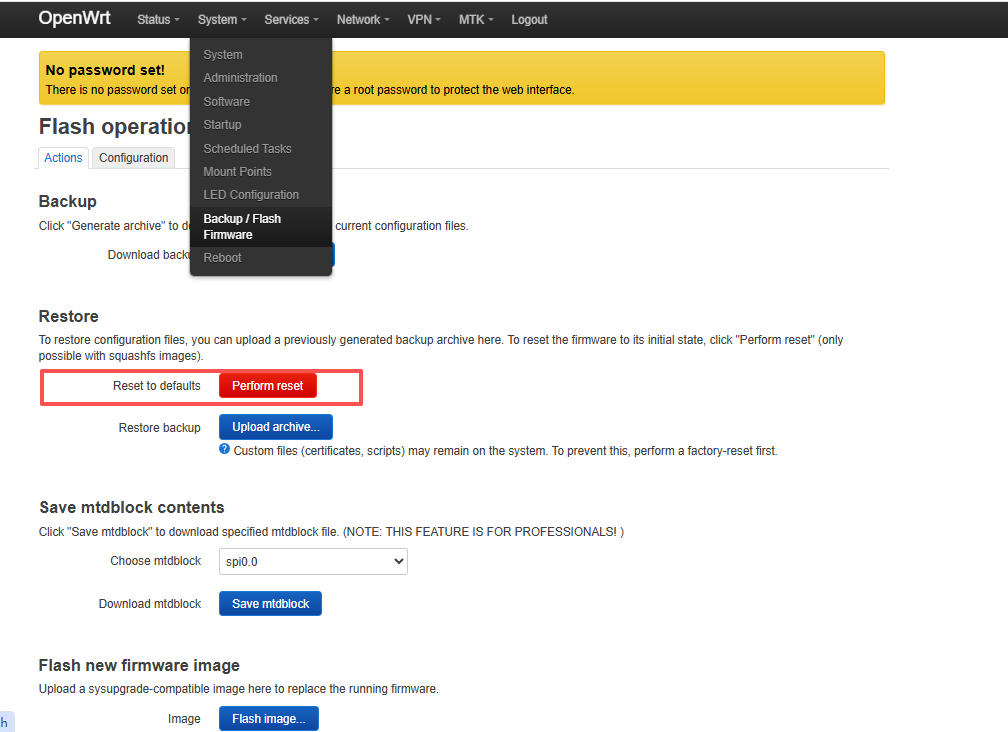Screen dimensions: 1008x732
Task: Switch to the Configuration tab
Action: 133,158
